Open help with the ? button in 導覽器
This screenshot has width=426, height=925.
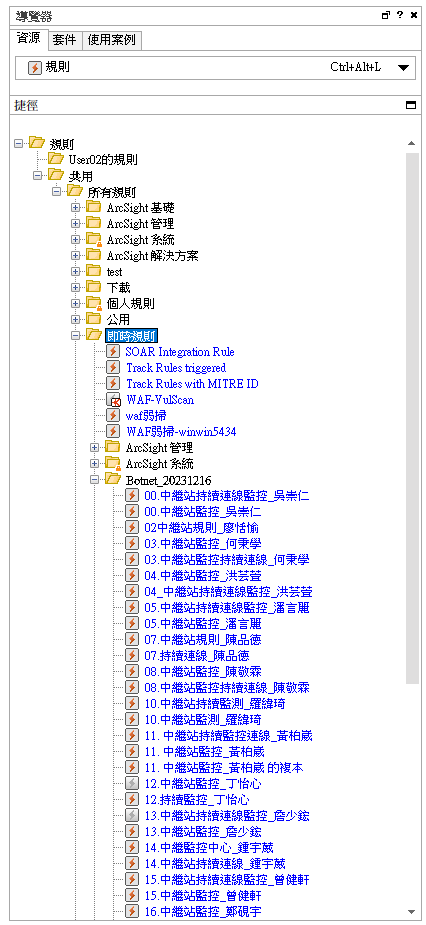pyautogui.click(x=399, y=15)
